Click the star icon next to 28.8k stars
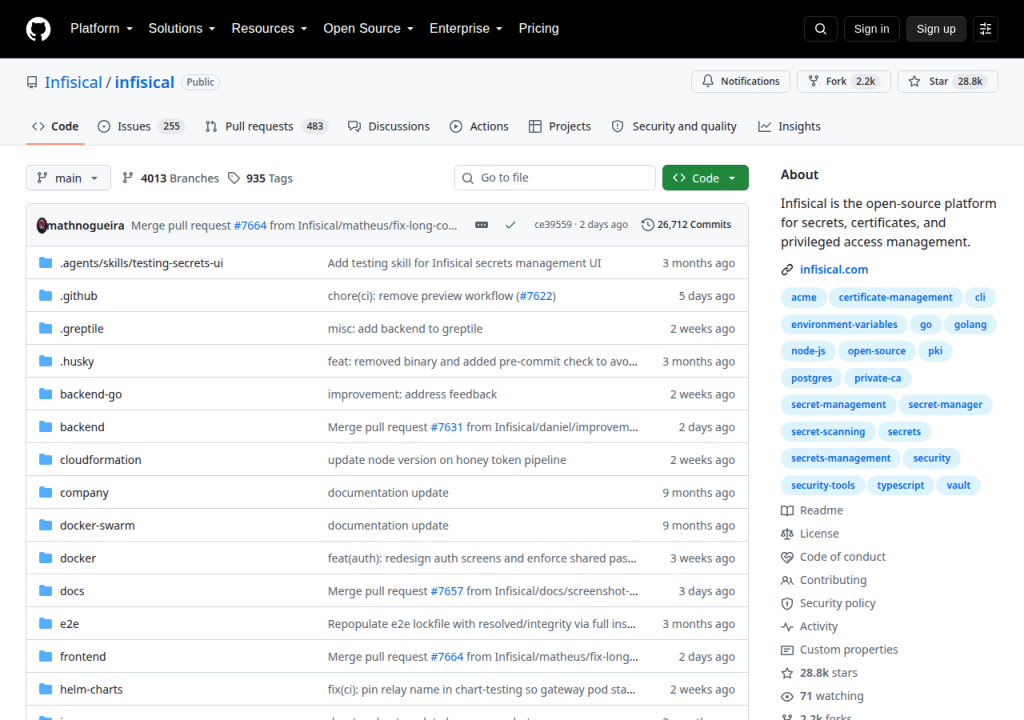The height and width of the screenshot is (720, 1024). pos(787,673)
